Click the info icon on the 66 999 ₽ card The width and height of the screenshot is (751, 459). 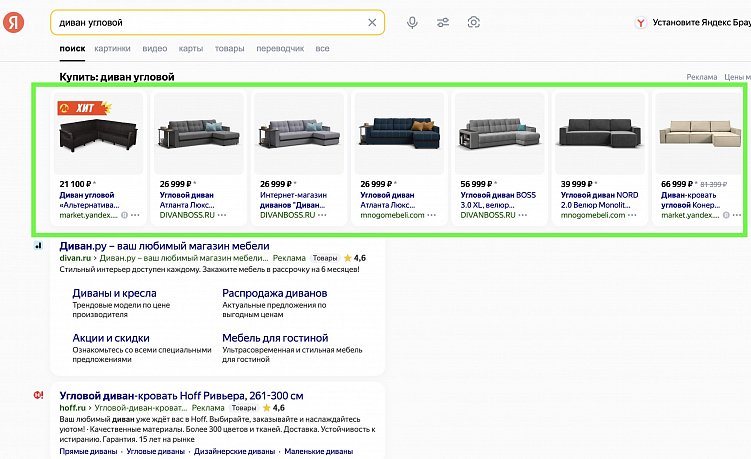click(726, 215)
